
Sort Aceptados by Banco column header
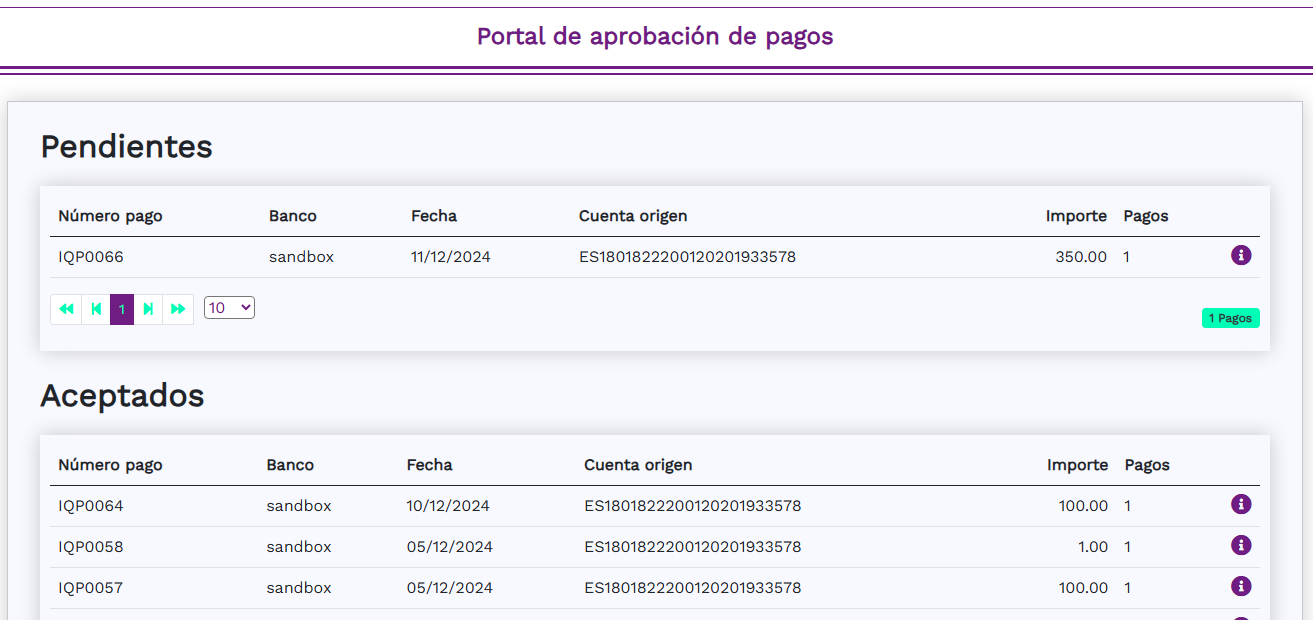(x=290, y=465)
